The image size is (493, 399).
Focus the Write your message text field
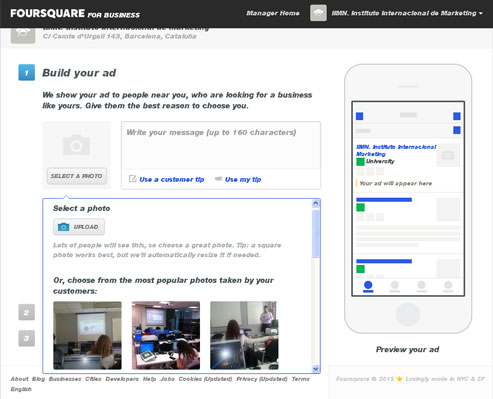[221, 146]
